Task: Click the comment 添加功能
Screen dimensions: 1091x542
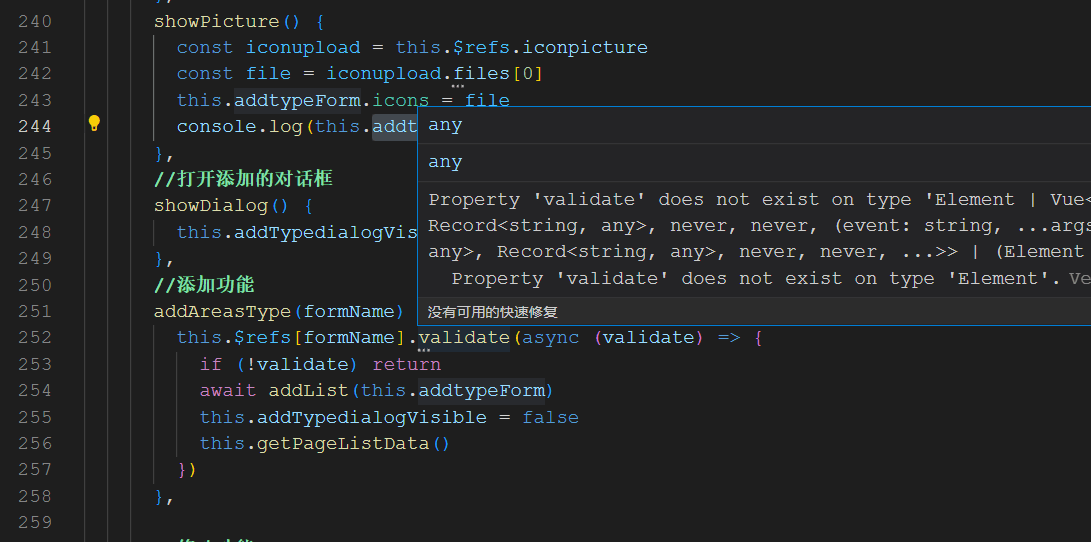Action: (x=204, y=285)
